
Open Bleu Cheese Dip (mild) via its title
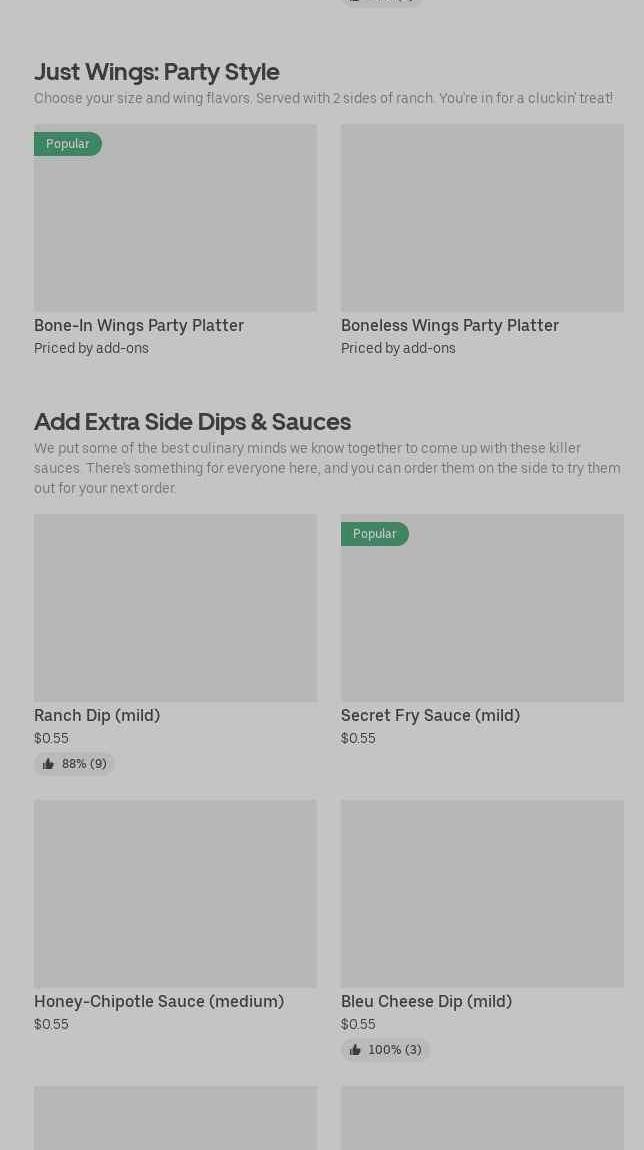coord(426,1001)
